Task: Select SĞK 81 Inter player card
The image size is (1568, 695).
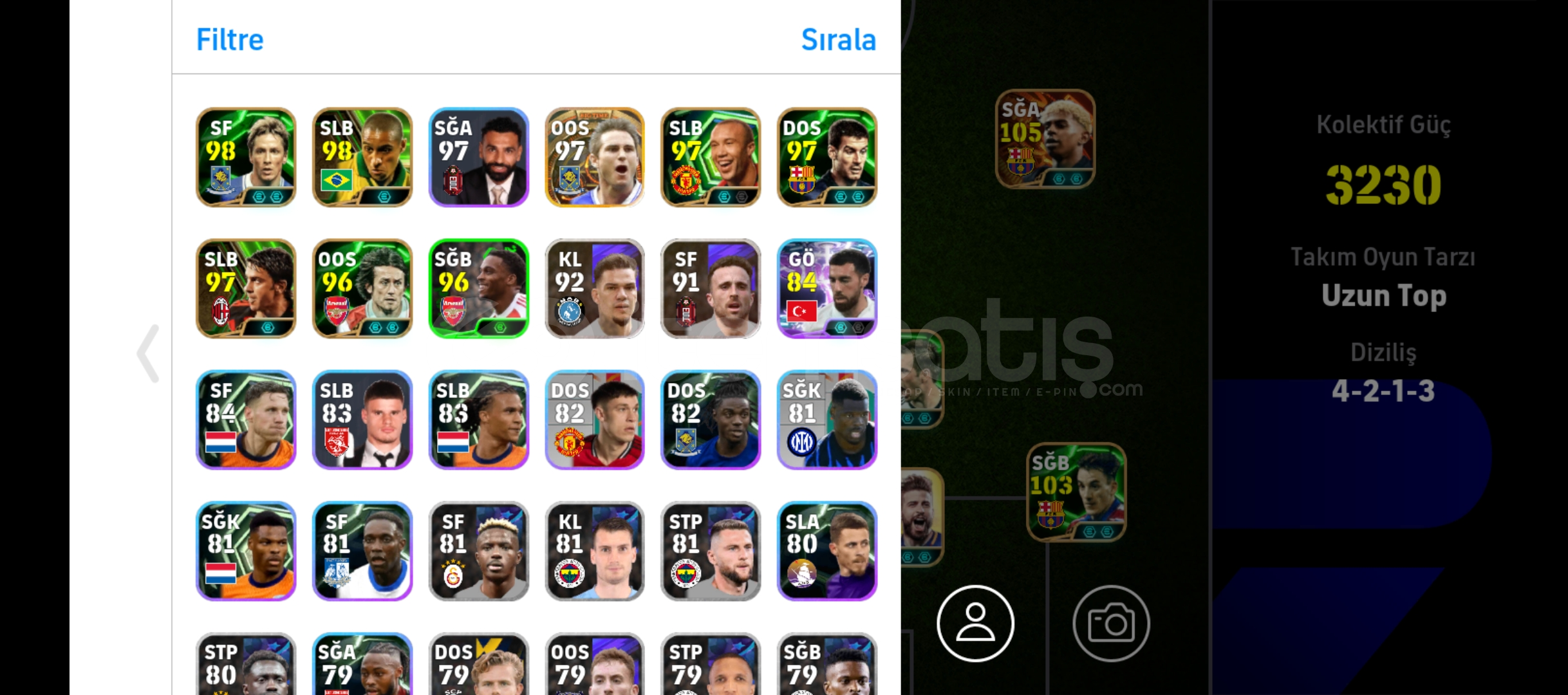Action: point(827,420)
